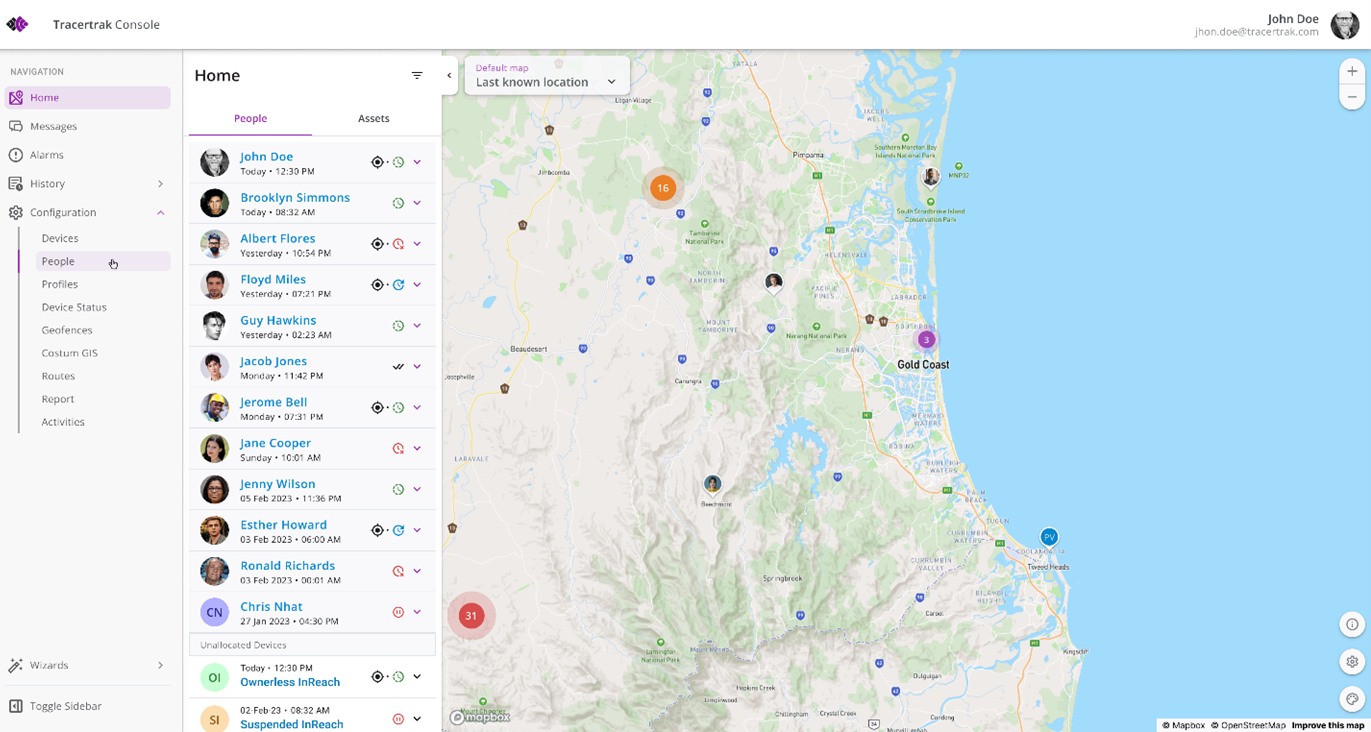Click the red cluster marker labeled 31

pos(471,616)
